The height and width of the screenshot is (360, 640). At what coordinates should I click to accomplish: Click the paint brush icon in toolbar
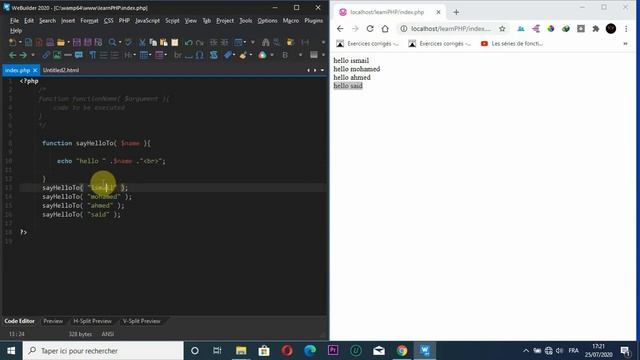[x=243, y=55]
